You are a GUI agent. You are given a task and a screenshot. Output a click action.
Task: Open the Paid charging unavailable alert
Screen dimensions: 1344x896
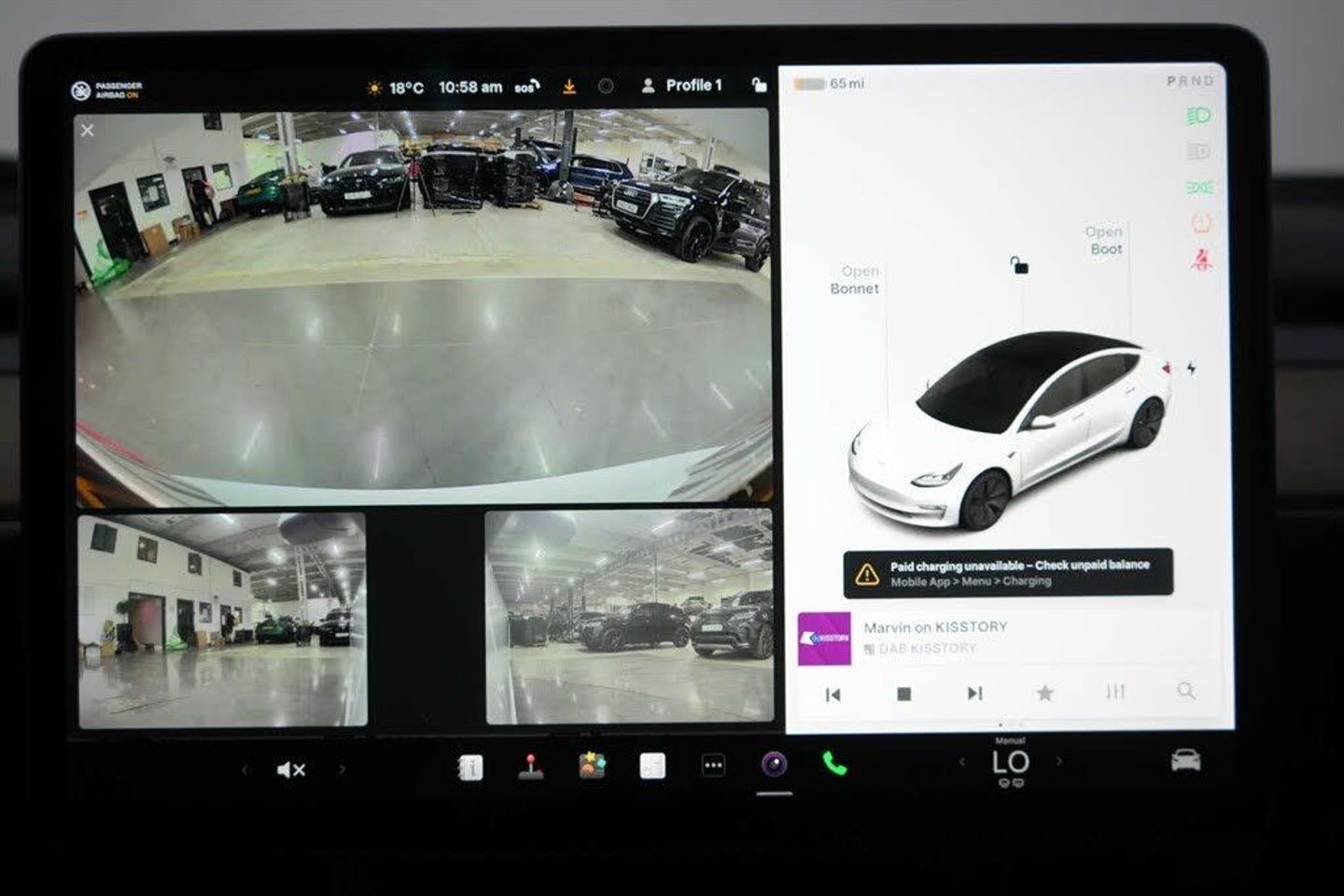[x=1008, y=572]
